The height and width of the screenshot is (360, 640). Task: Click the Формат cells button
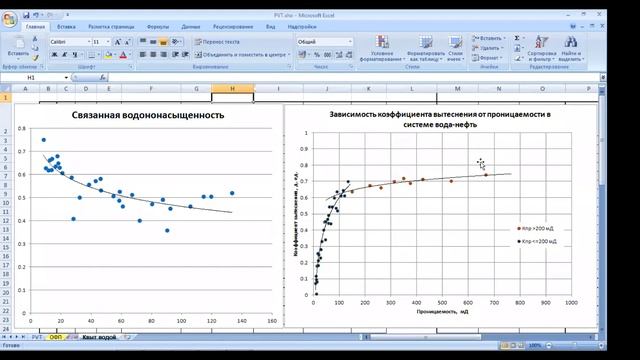(x=487, y=58)
